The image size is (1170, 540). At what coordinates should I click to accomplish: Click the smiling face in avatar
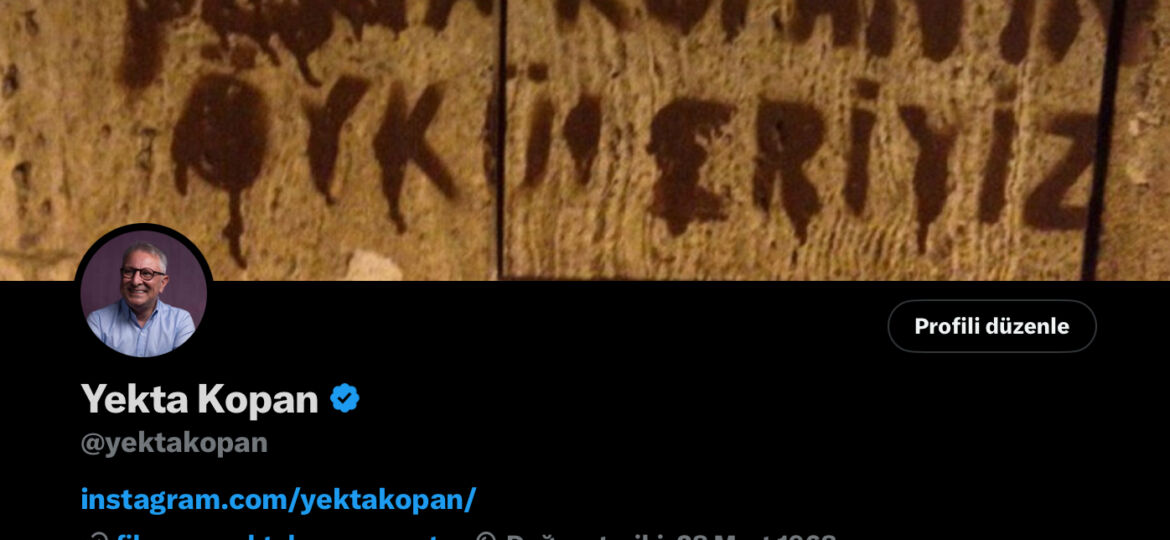143,274
